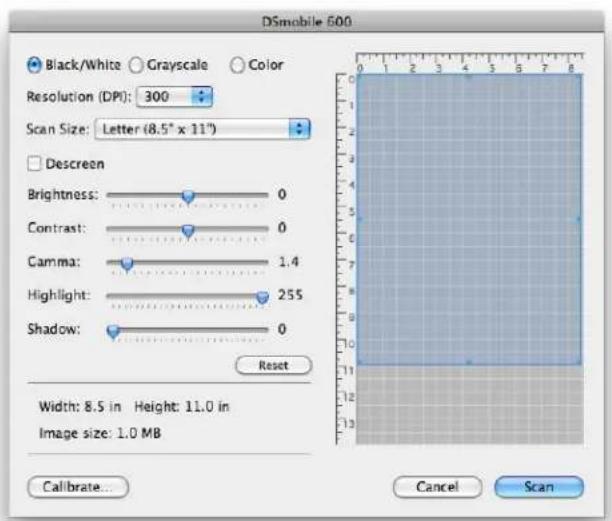The image size is (612, 521).
Task: Click the Brightness slider thumb
Action: (188, 196)
